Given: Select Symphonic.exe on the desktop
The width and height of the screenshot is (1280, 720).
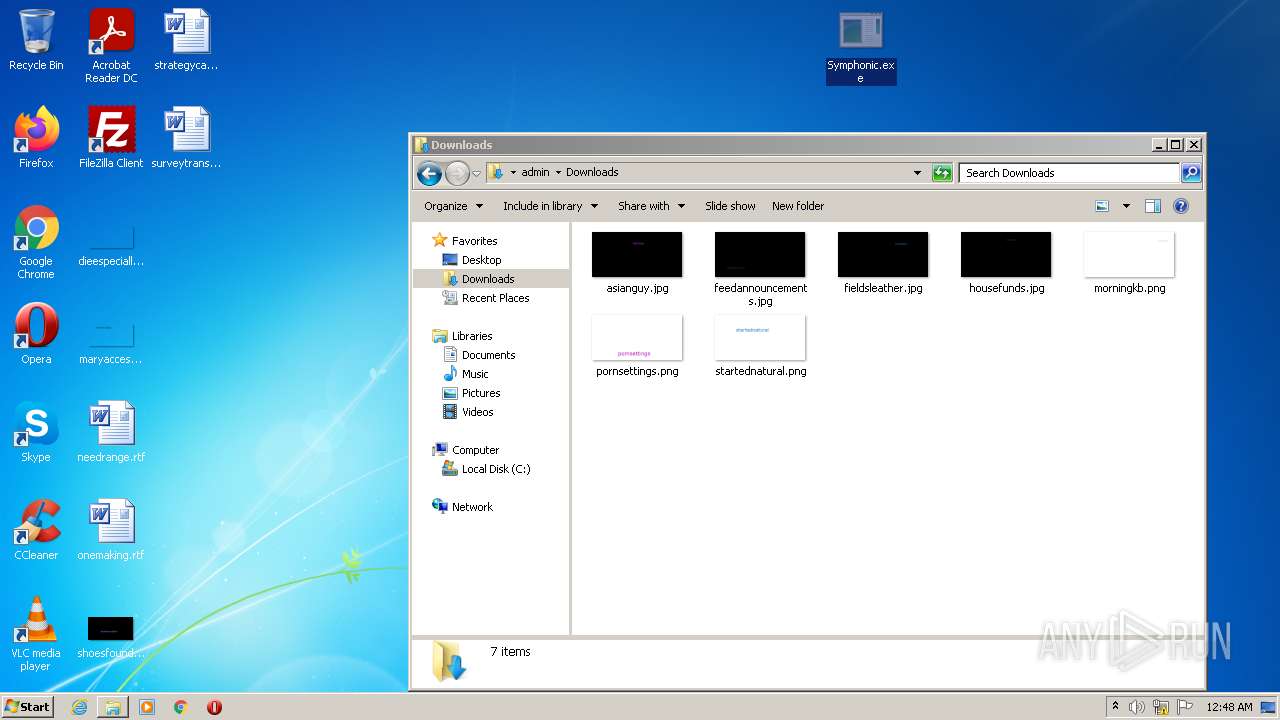Looking at the screenshot, I should pos(861,48).
